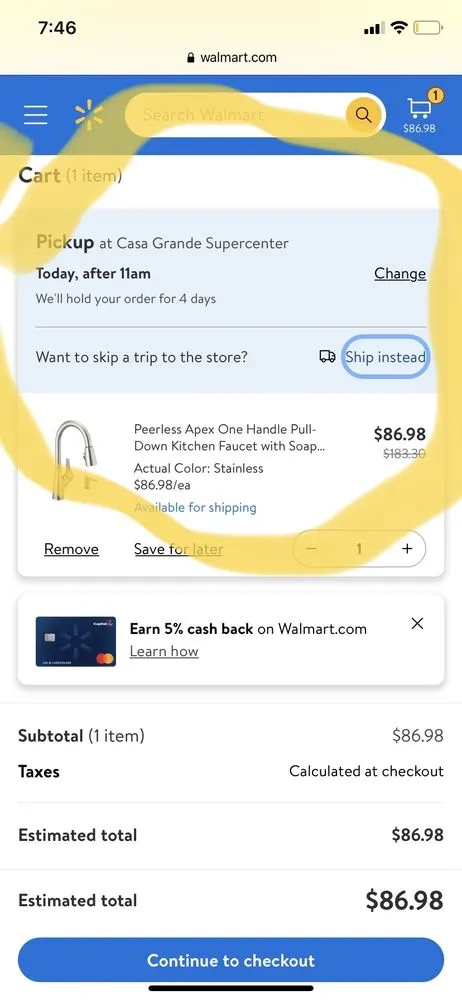Focus the Search Walmart field
462x1000 pixels.
coord(236,115)
